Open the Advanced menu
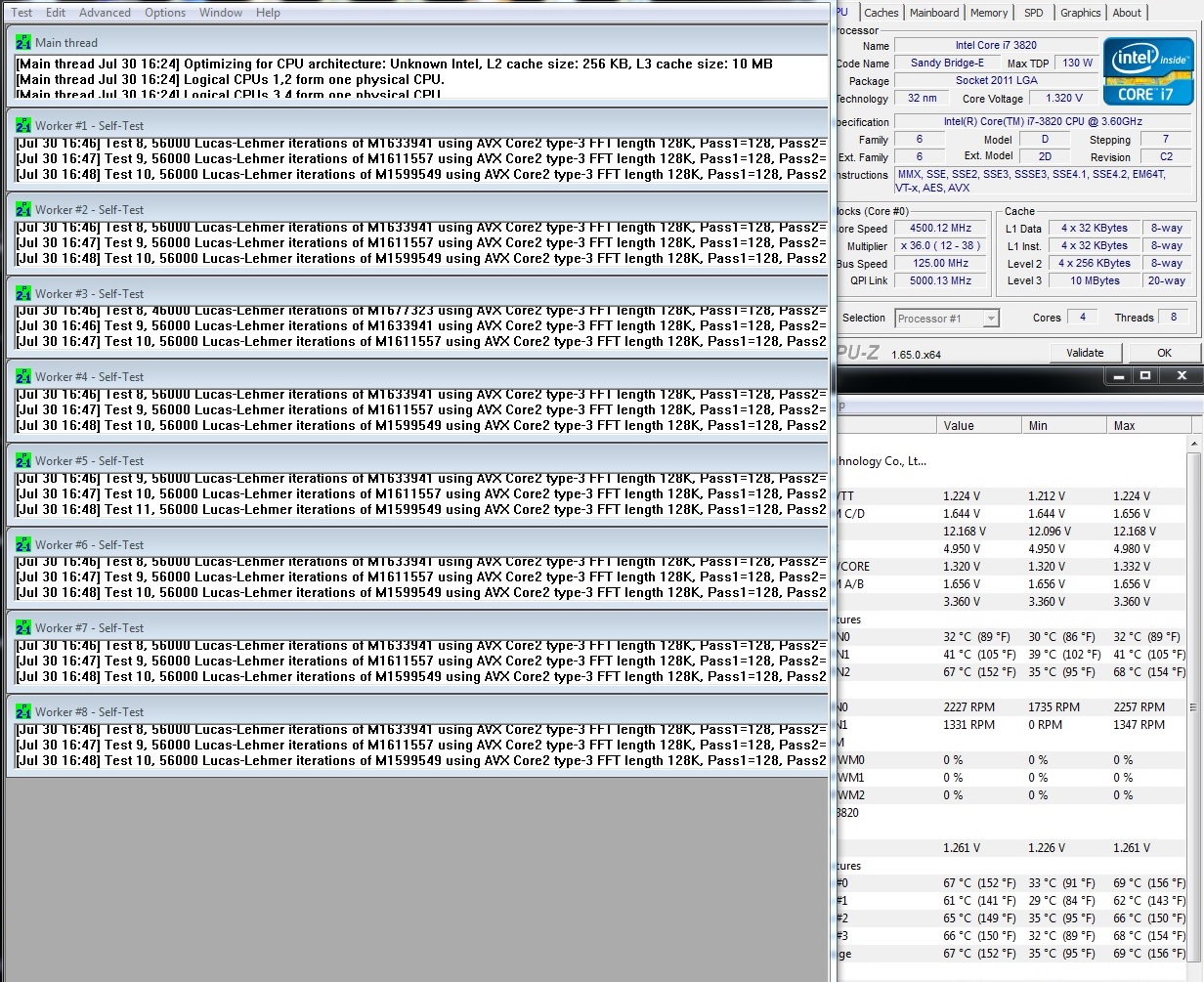 (105, 13)
